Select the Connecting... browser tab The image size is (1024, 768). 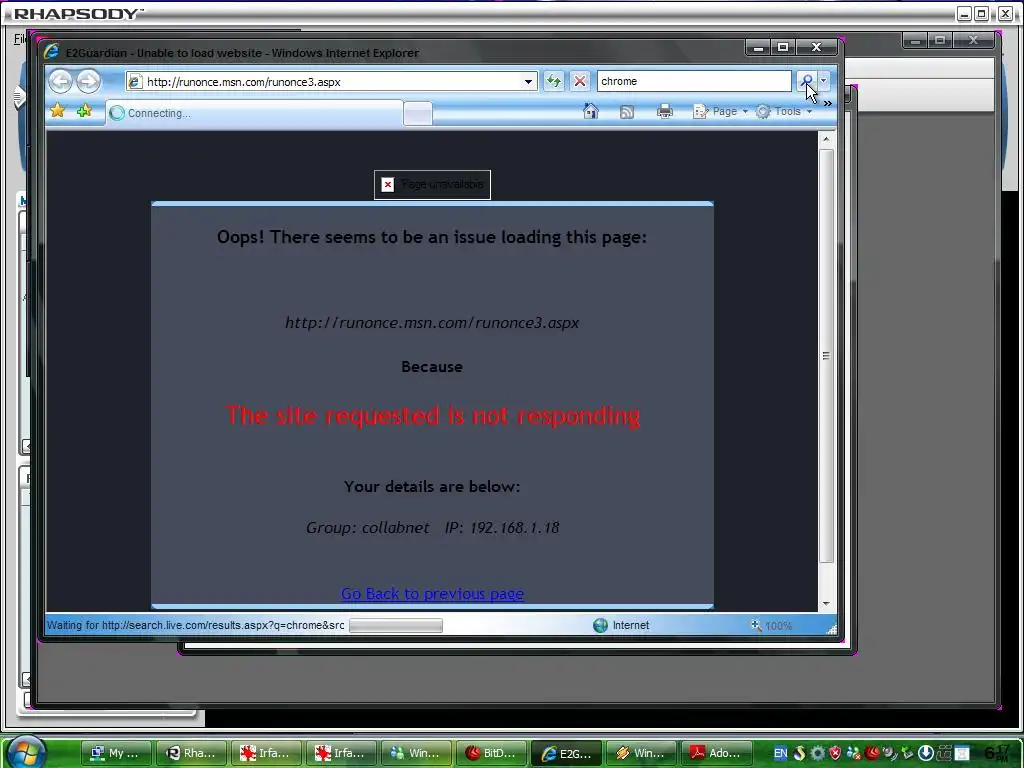pos(255,113)
